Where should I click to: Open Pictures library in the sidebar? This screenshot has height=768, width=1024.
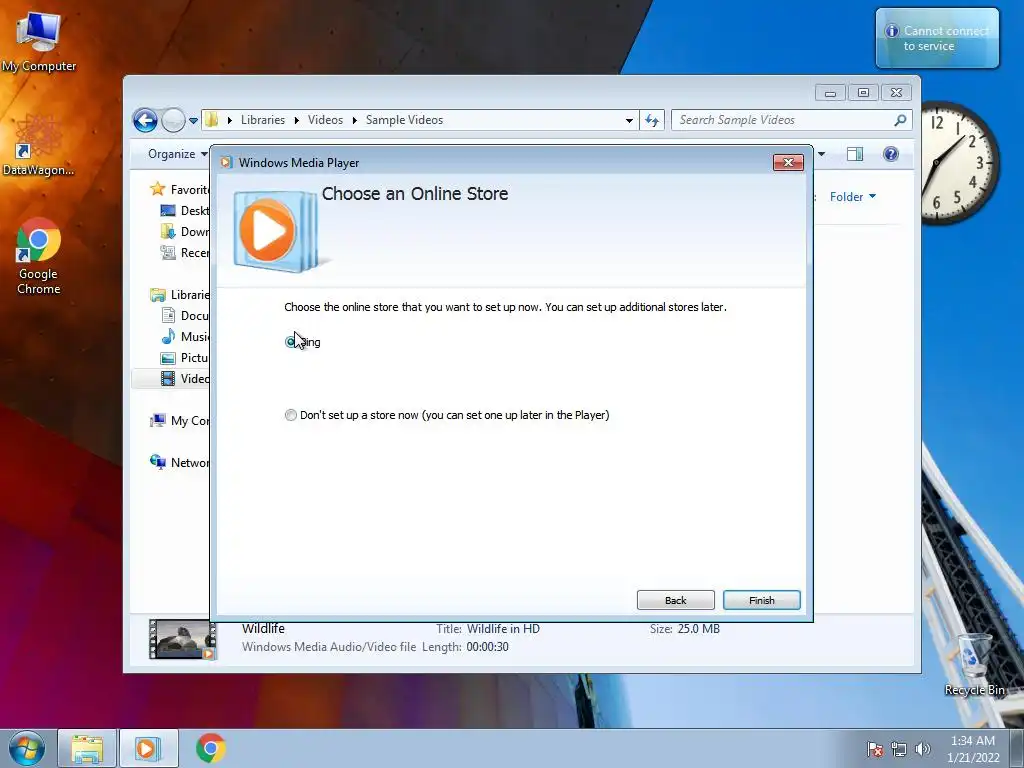[185, 358]
